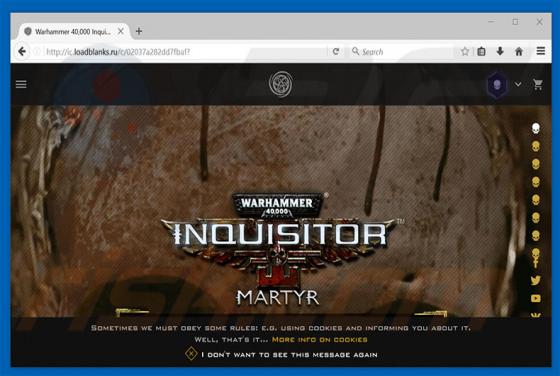Open the YouTube link in sidebar
Screen dimensions: 560x376
[536, 298]
